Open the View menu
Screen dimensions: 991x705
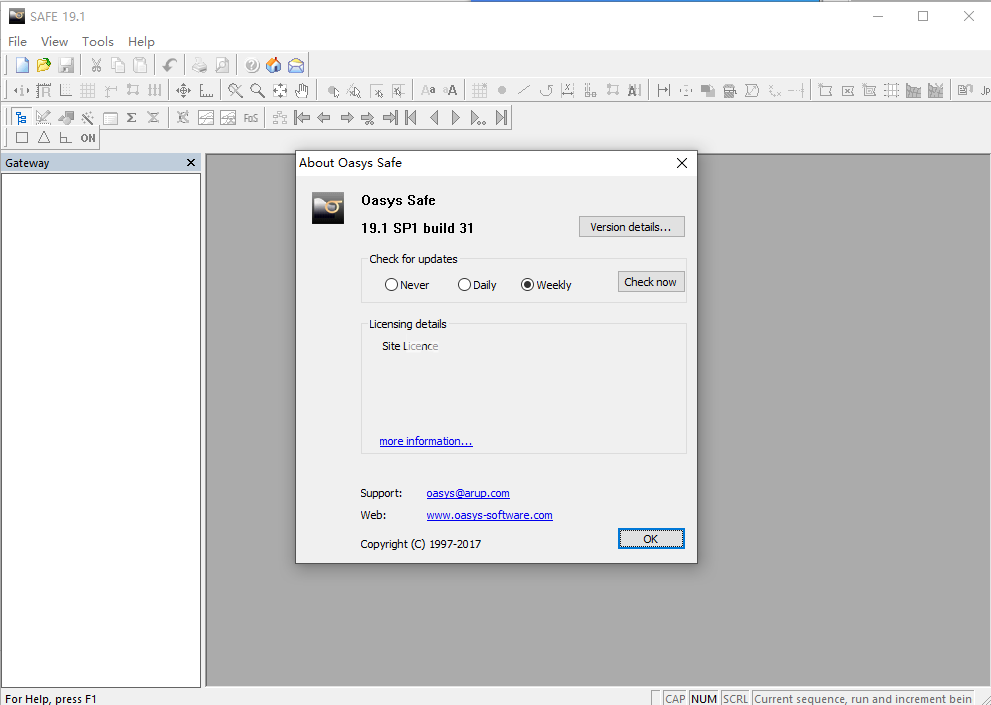pos(54,42)
